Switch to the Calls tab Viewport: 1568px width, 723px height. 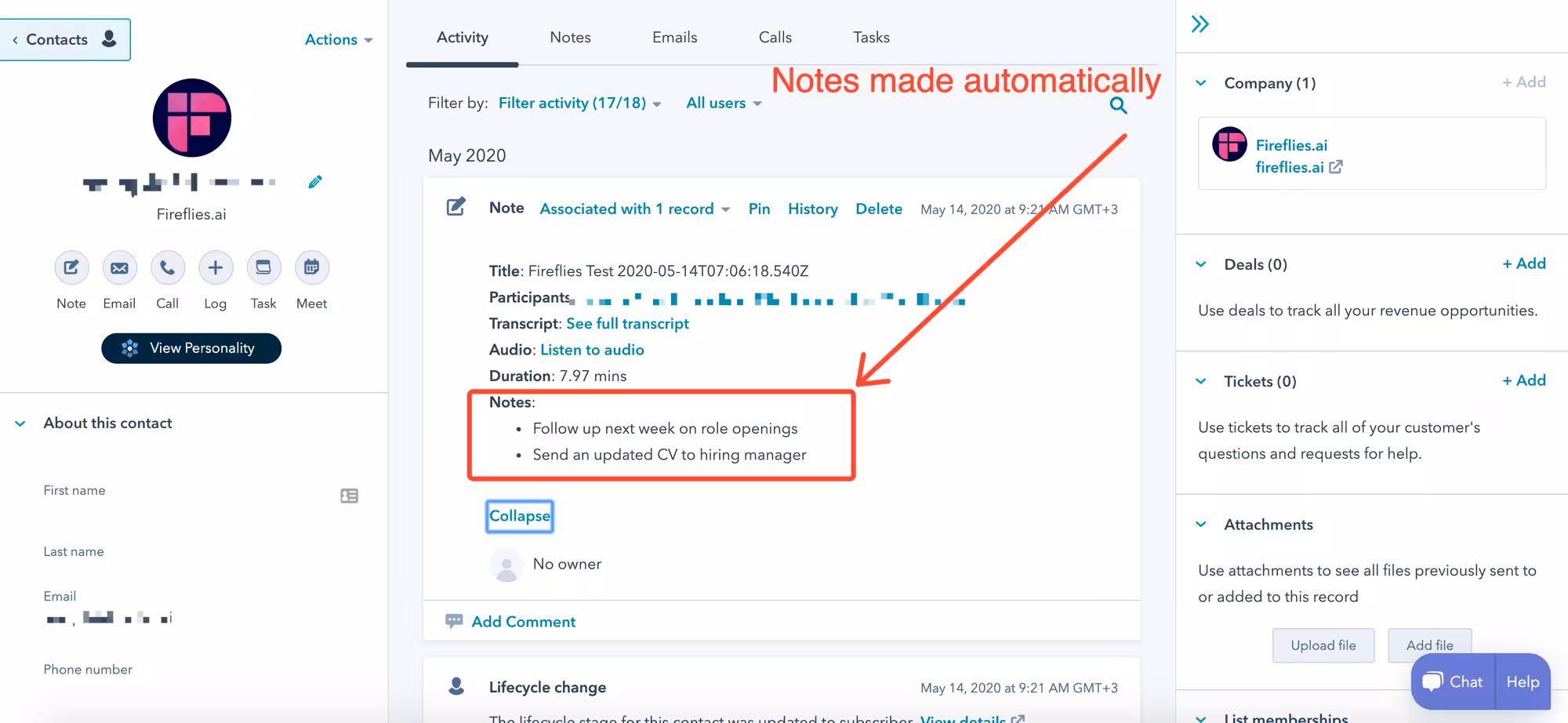coord(775,37)
